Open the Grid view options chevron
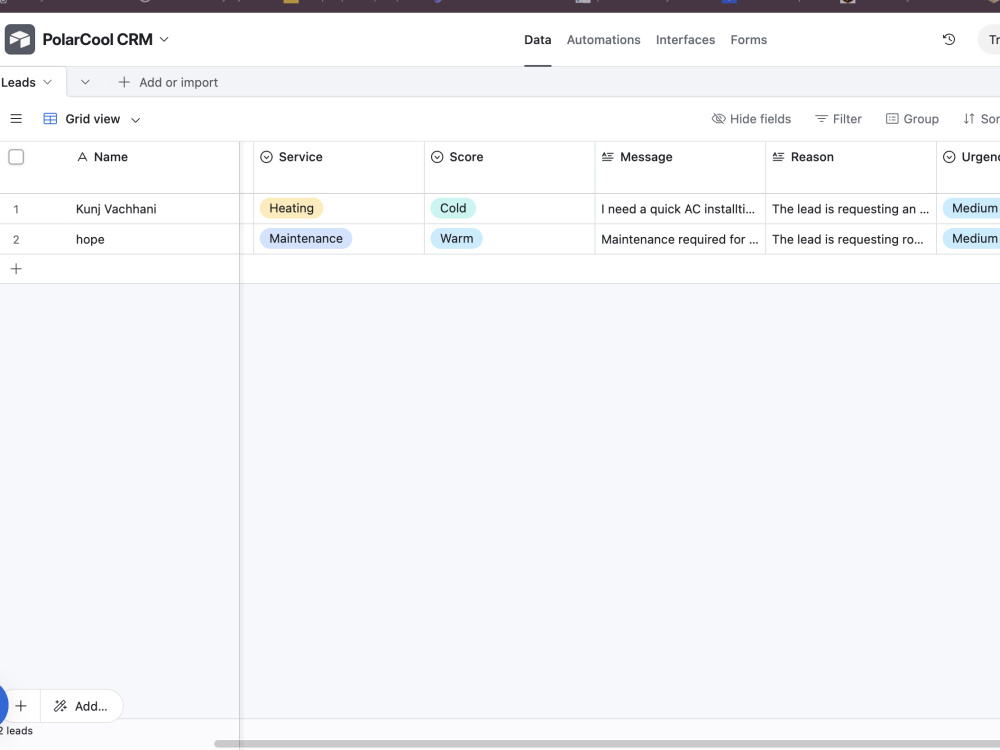Image resolution: width=1000 pixels, height=750 pixels. coord(135,119)
